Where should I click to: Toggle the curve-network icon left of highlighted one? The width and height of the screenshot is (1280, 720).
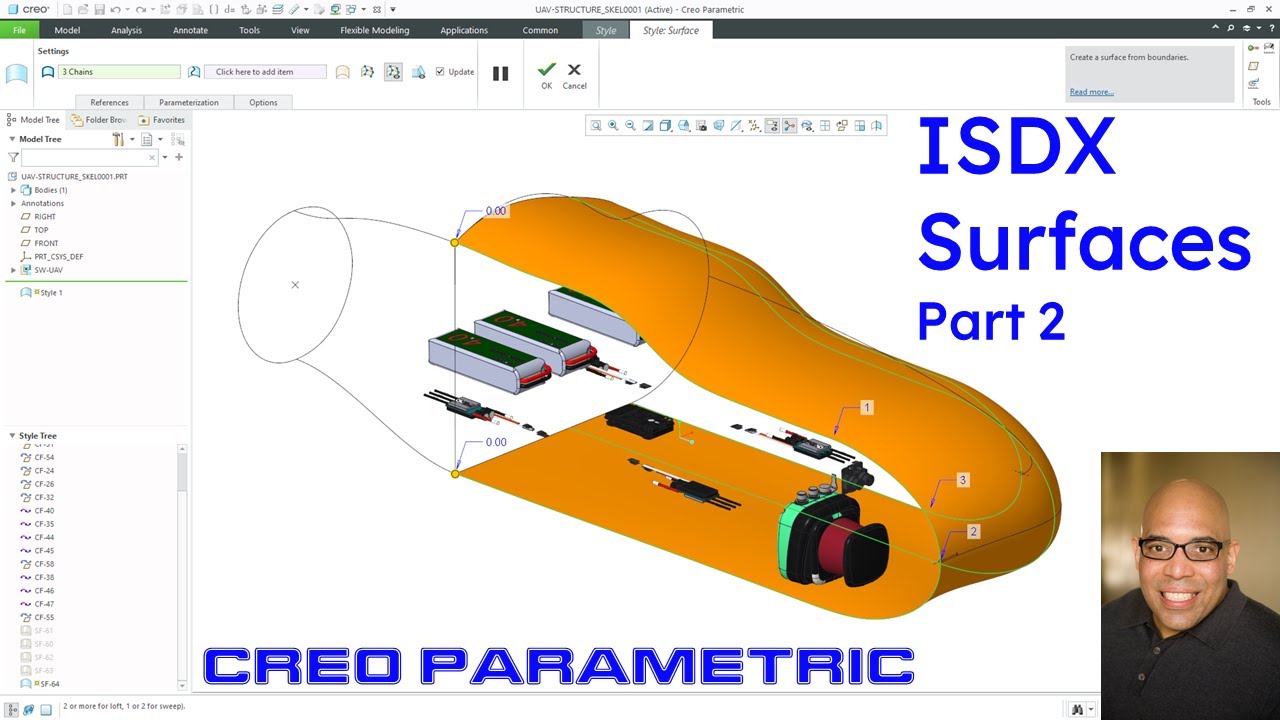click(x=368, y=72)
